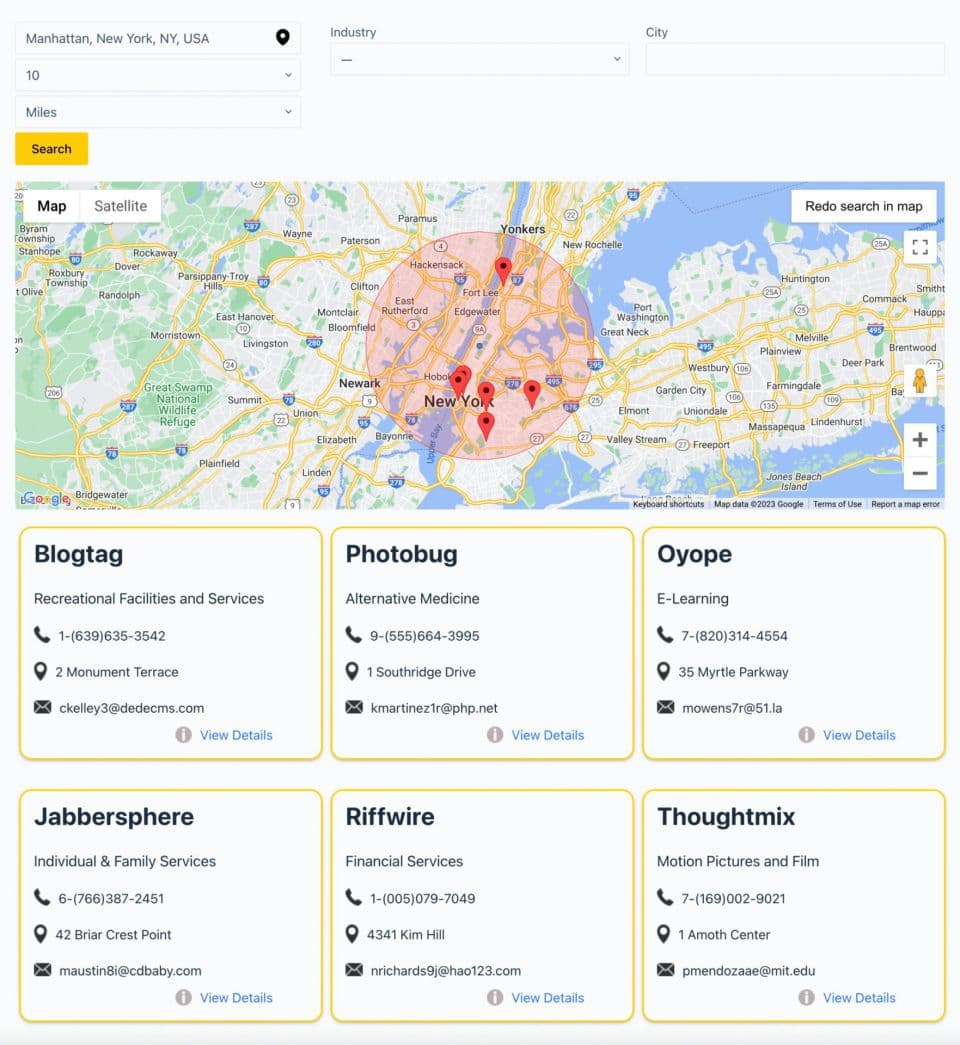Open View Details link for Photobug
This screenshot has width=960, height=1045.
pos(547,735)
